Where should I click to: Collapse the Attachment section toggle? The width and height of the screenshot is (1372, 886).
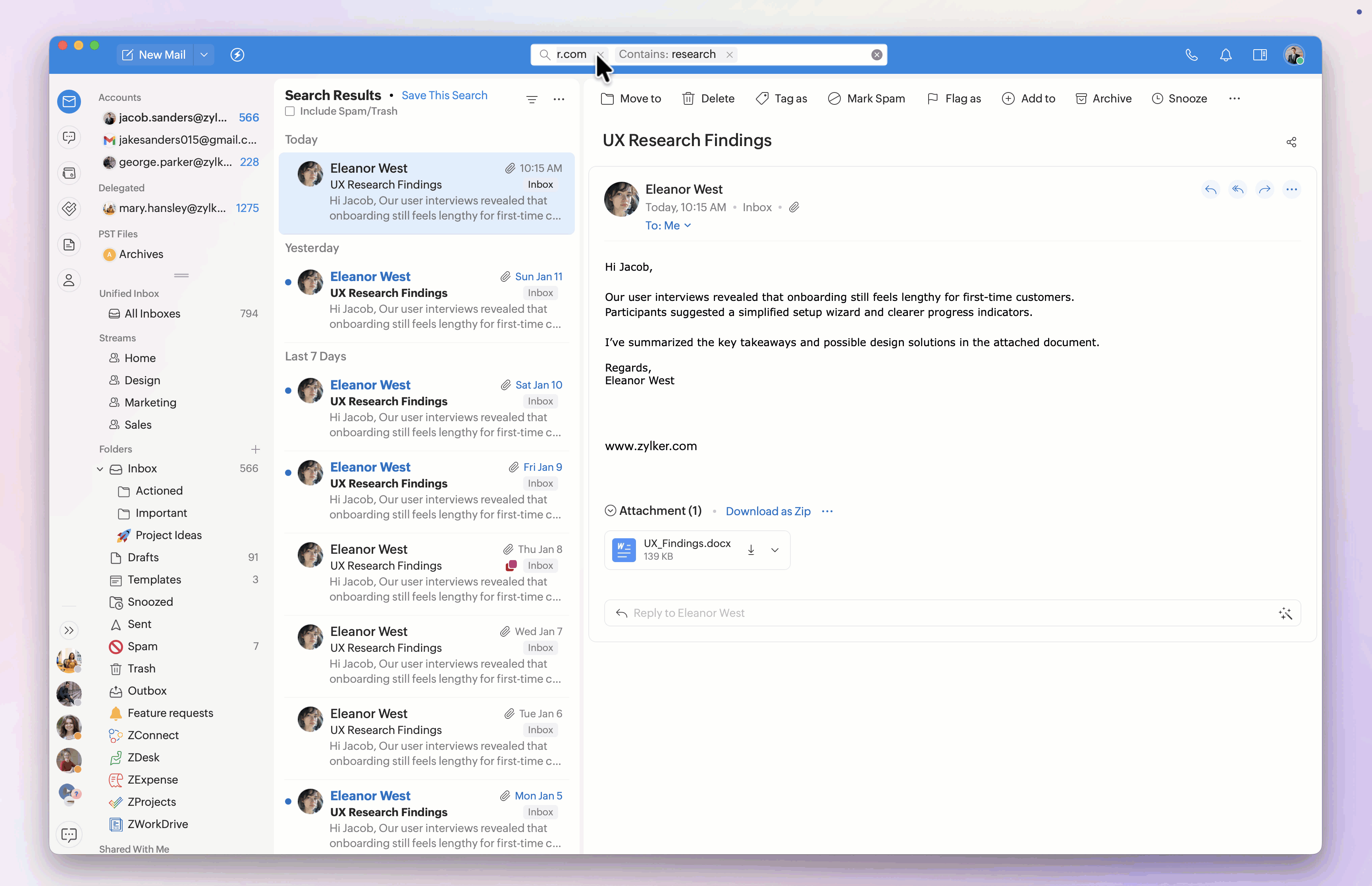pyautogui.click(x=610, y=510)
